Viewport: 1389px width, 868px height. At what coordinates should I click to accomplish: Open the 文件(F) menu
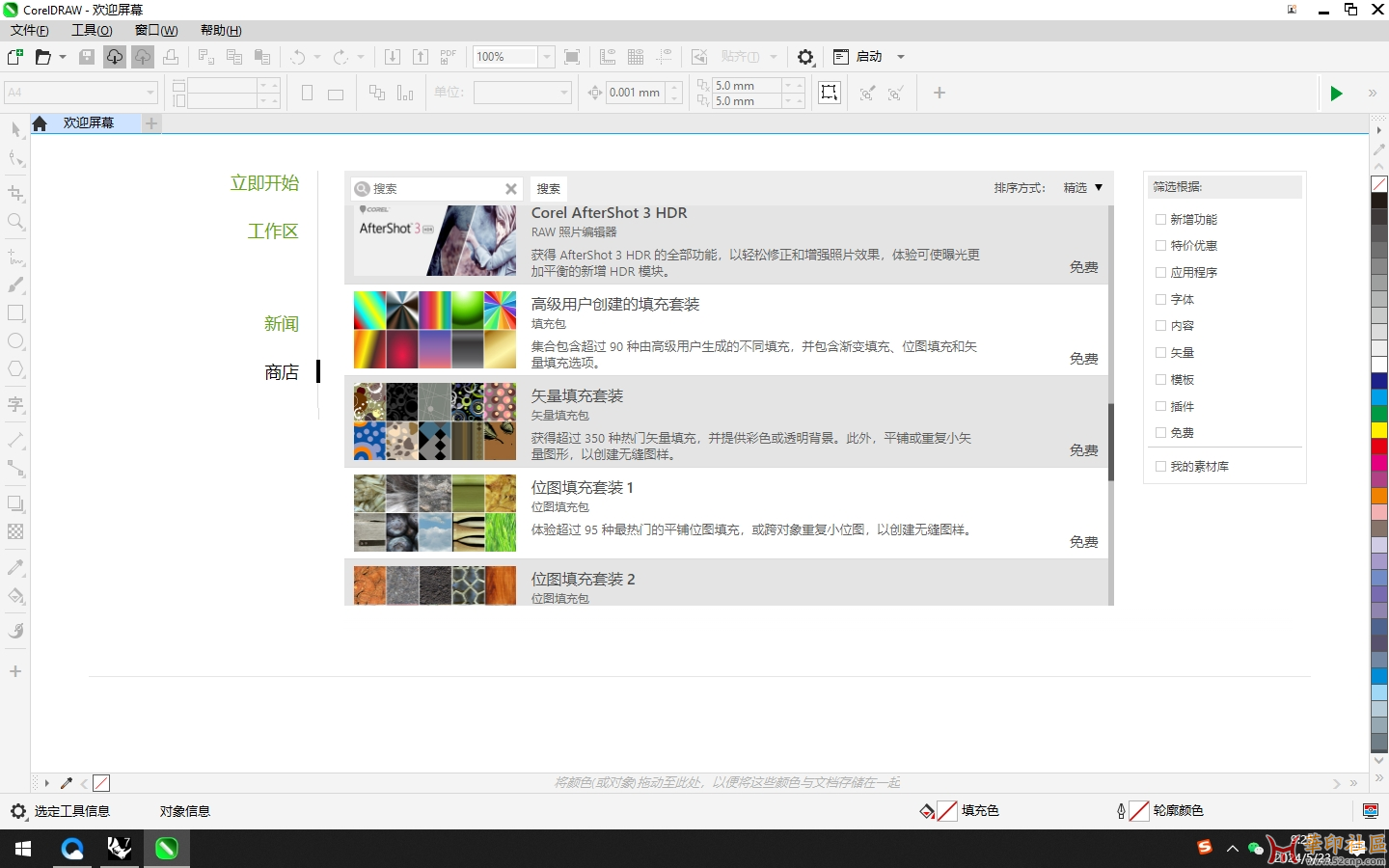(x=30, y=31)
